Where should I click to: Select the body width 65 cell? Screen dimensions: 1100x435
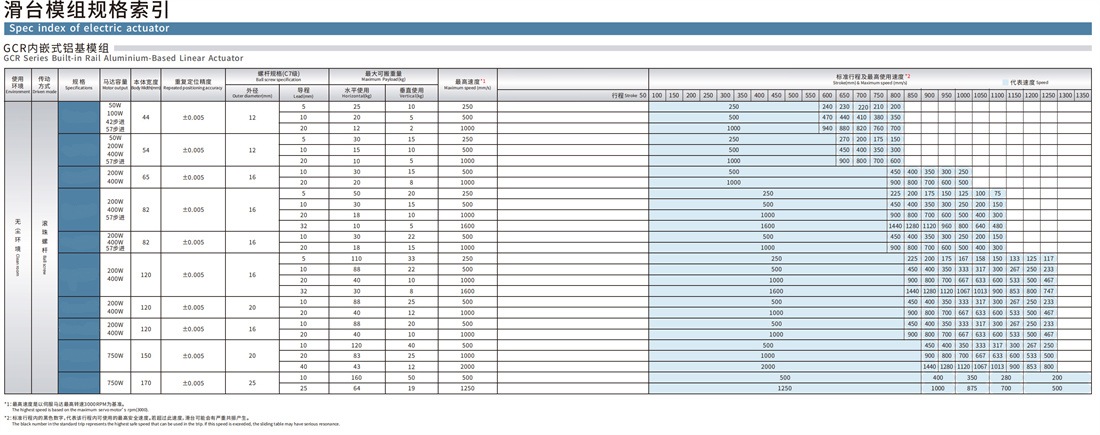pyautogui.click(x=146, y=178)
